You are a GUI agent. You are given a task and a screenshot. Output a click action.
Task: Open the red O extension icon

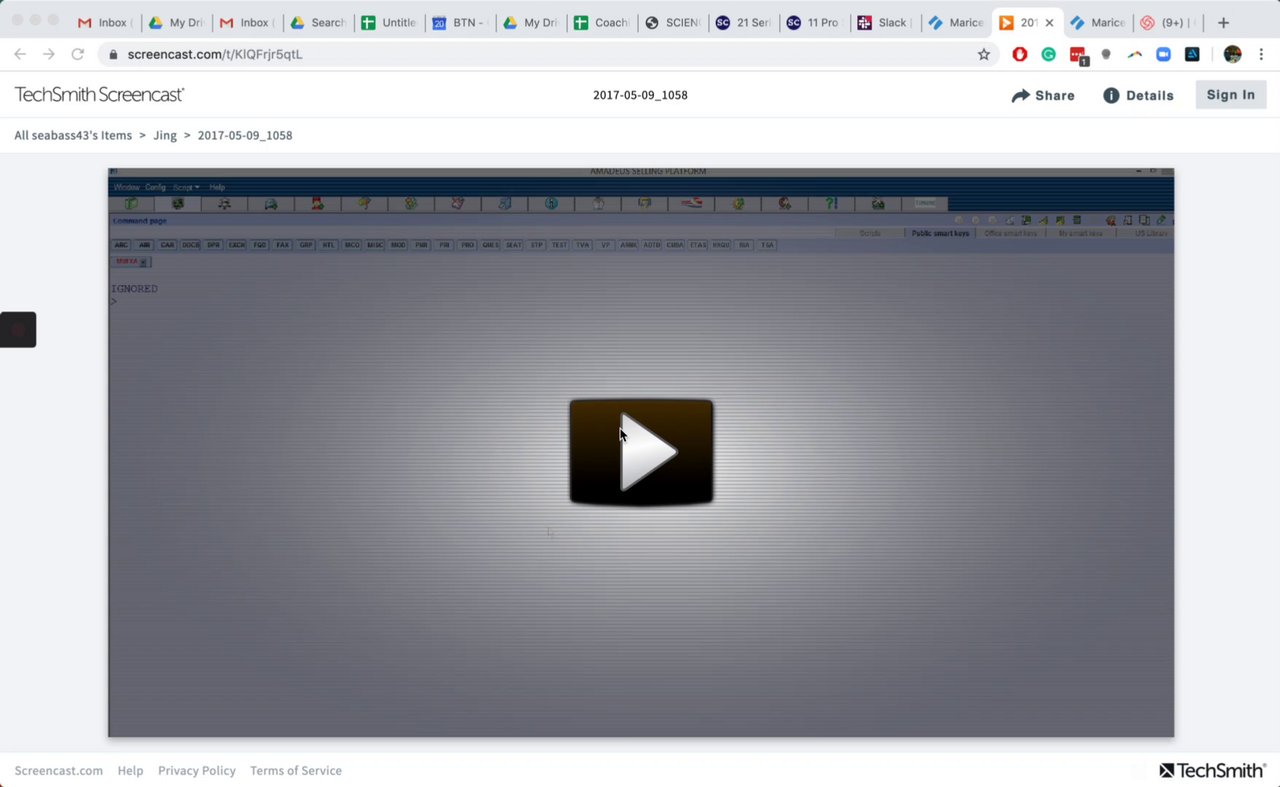point(1020,54)
